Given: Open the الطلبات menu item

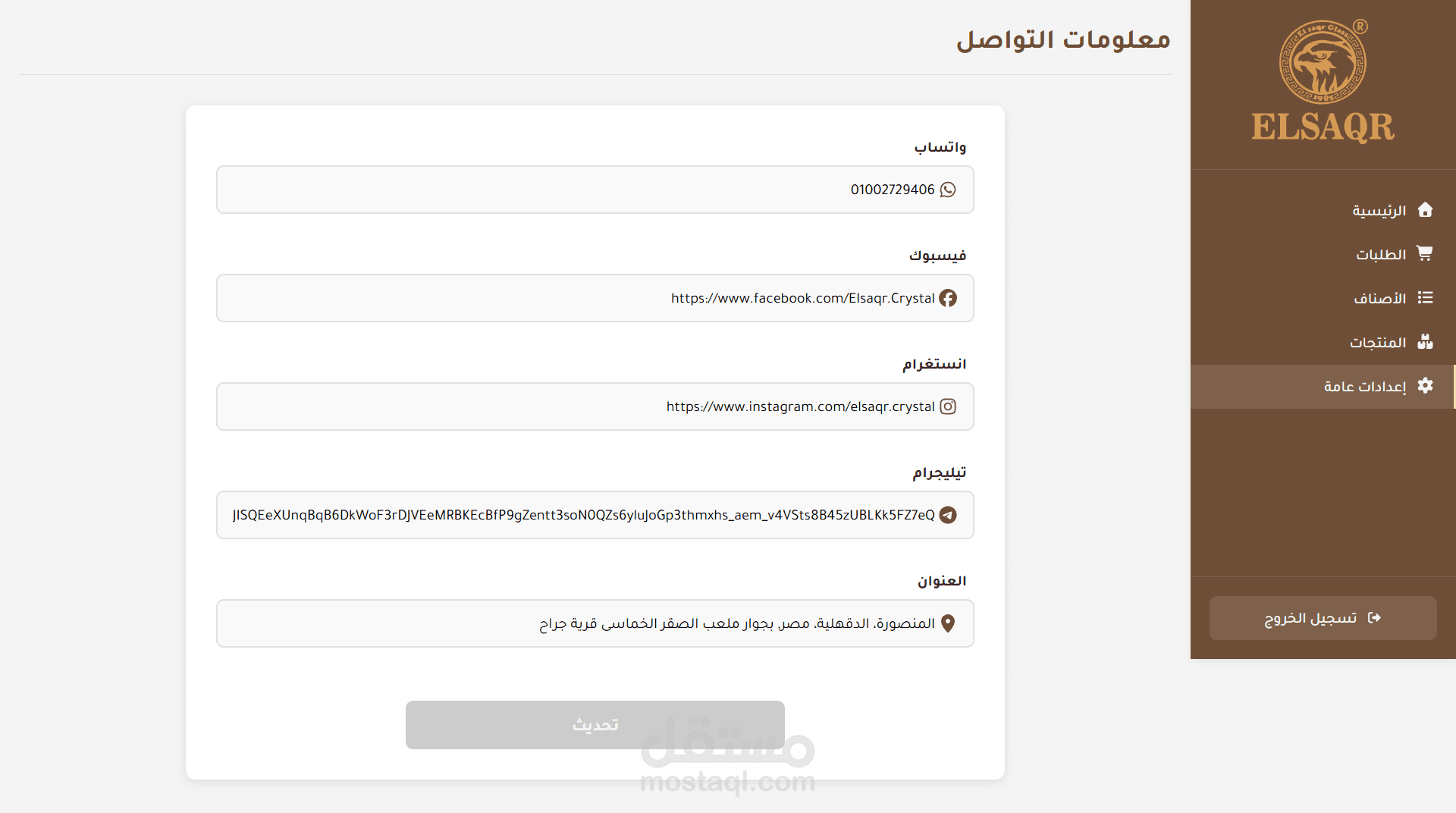Looking at the screenshot, I should (x=1323, y=254).
